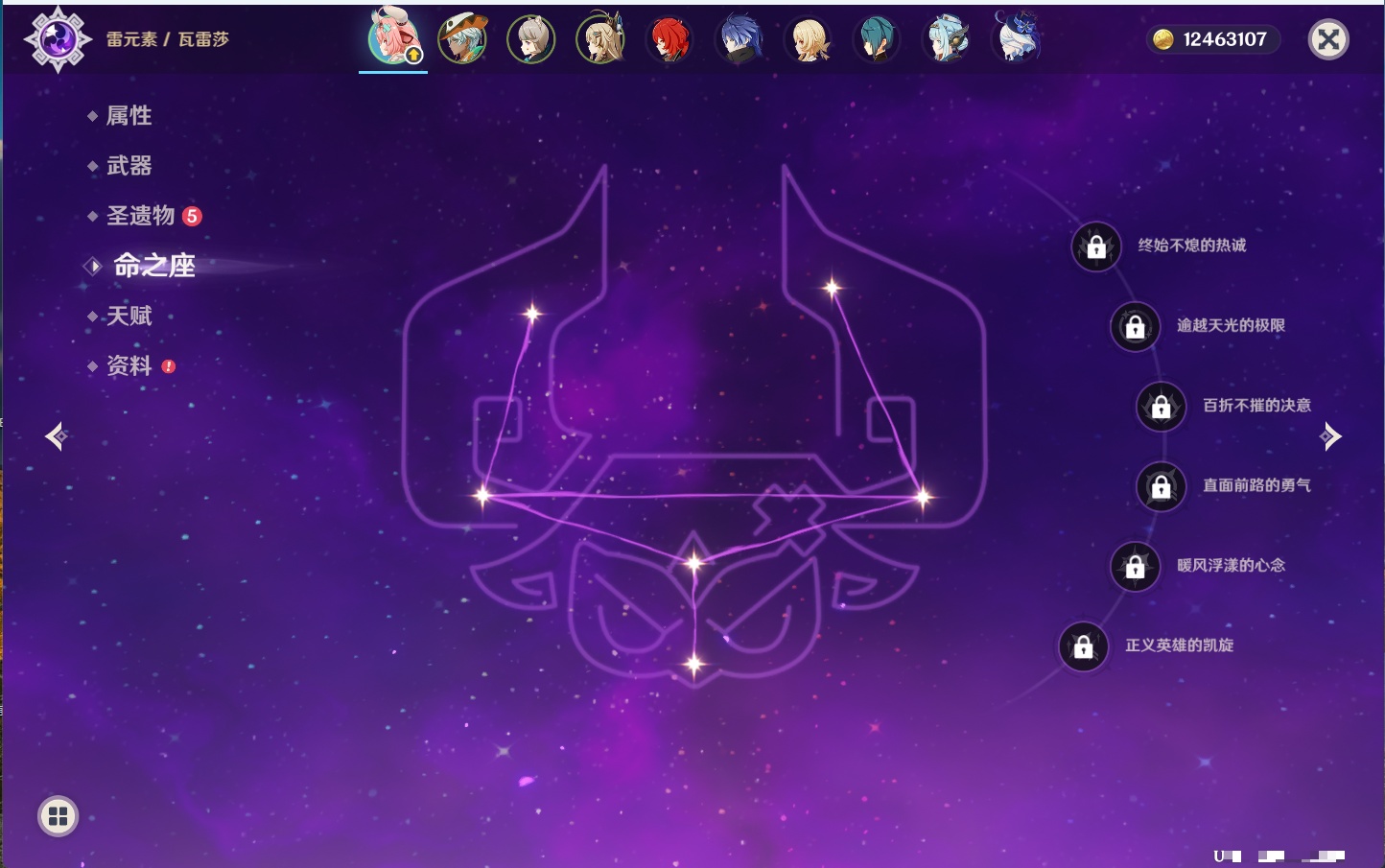Select the white-haired avatar with dark blue hat
The height and width of the screenshot is (868, 1385).
coord(1017,38)
